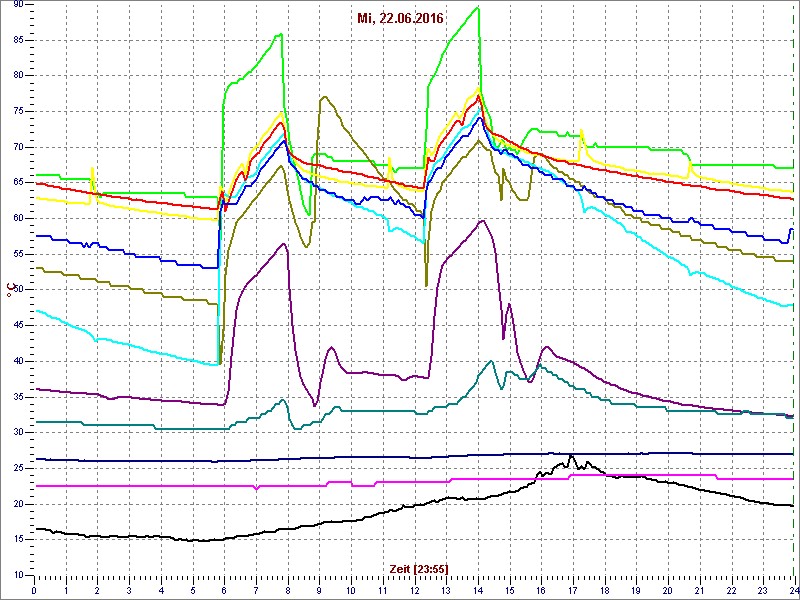
Task: Select hour 5 on the time axis
Action: click(192, 590)
